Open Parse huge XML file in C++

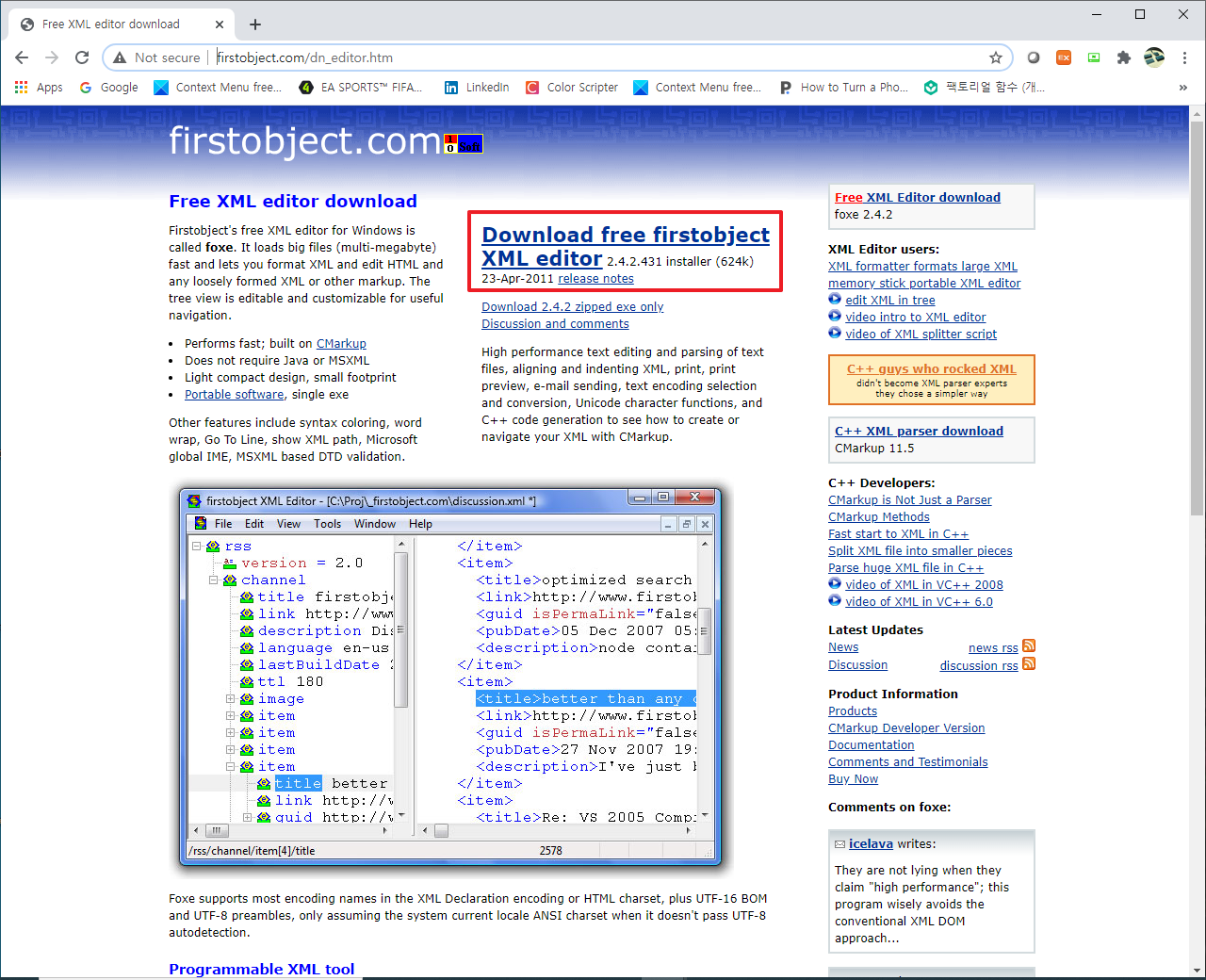(x=905, y=568)
